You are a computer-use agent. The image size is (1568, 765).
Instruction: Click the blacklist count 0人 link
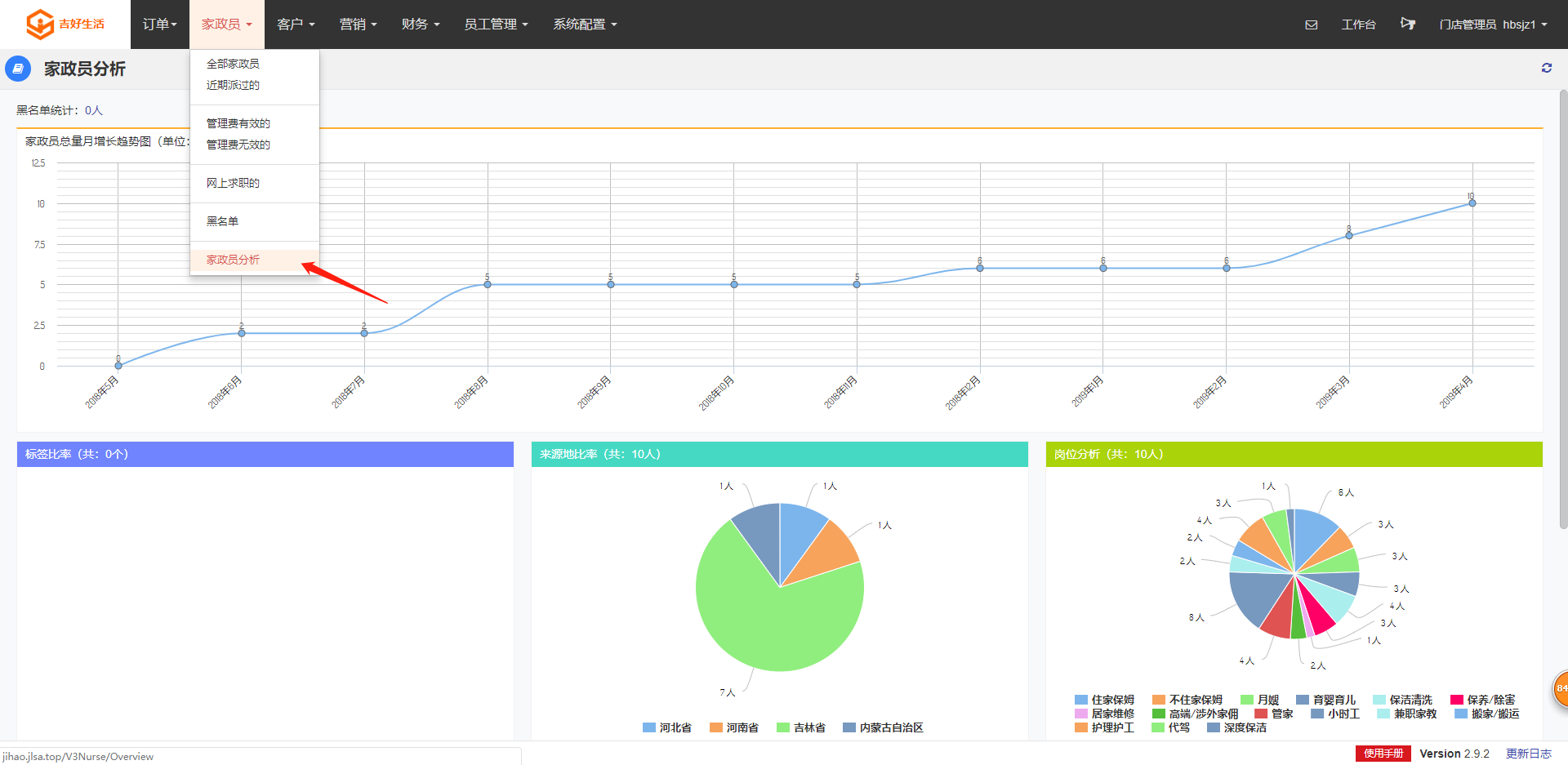tap(94, 110)
